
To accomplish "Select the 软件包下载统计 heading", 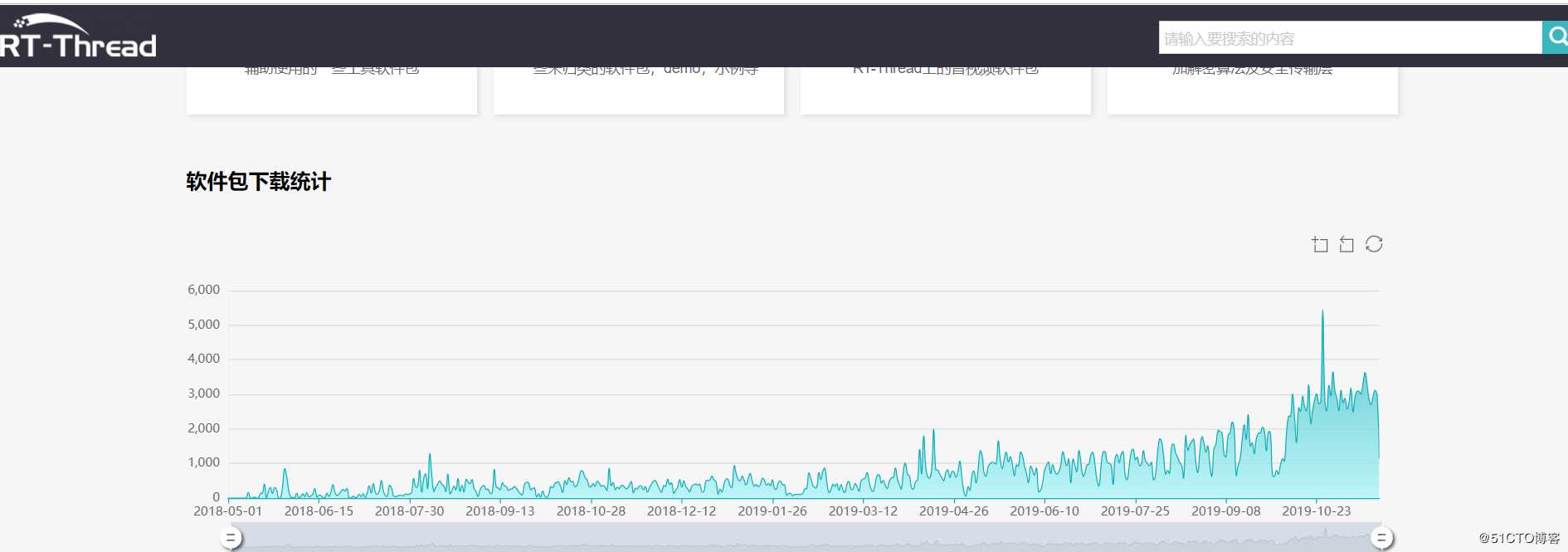I will click(x=258, y=182).
